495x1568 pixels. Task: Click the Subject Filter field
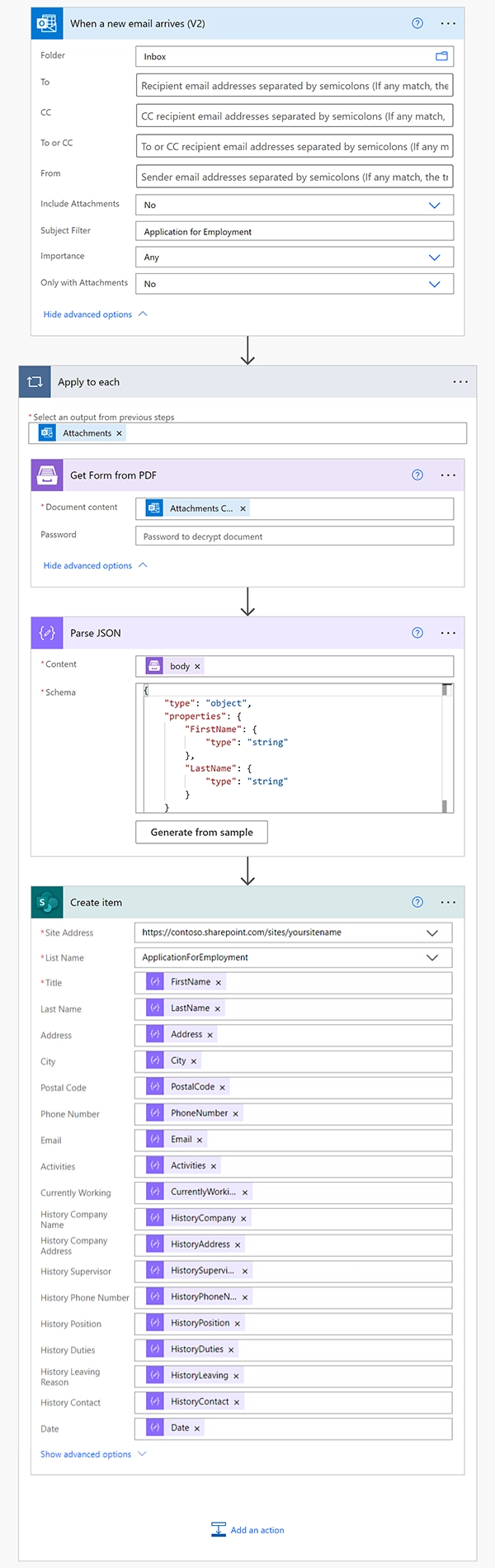[x=295, y=231]
